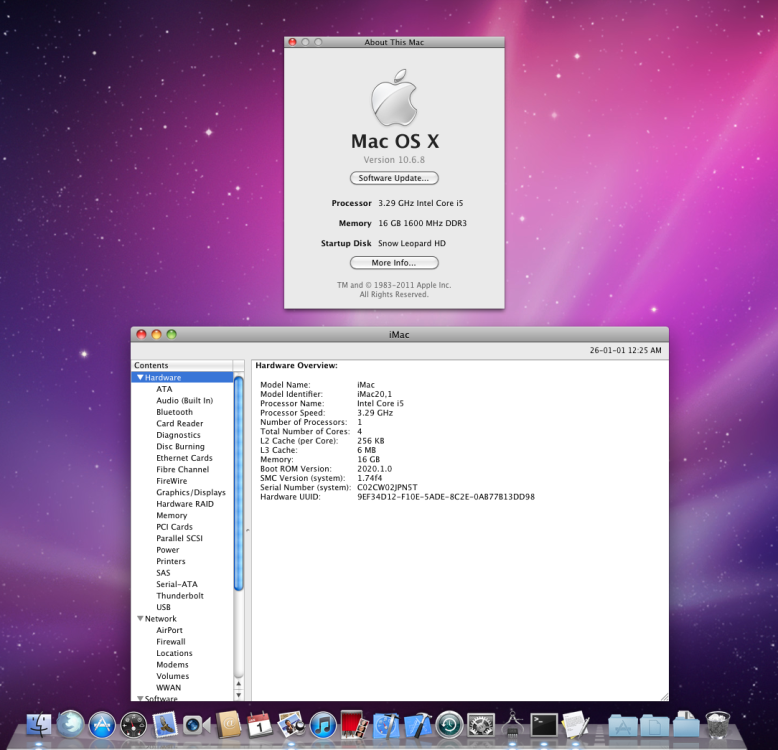Select Fibre Channel in the Contents list
The image size is (778, 750).
point(183,469)
